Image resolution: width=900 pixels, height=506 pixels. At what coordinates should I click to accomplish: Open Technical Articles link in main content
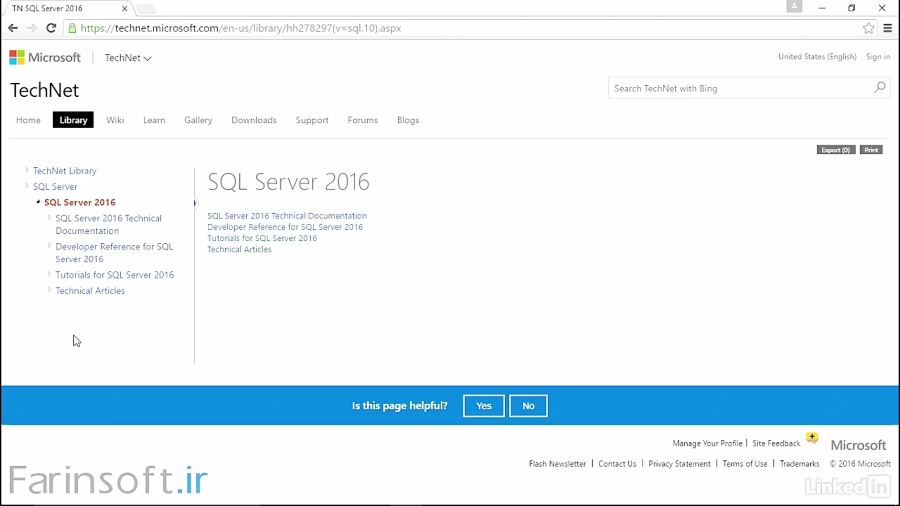click(239, 249)
